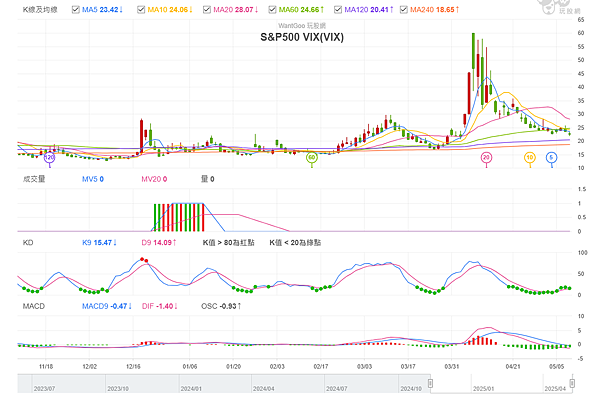
Task: Click the 2024/07 label in the range navigator
Action: (x=336, y=388)
